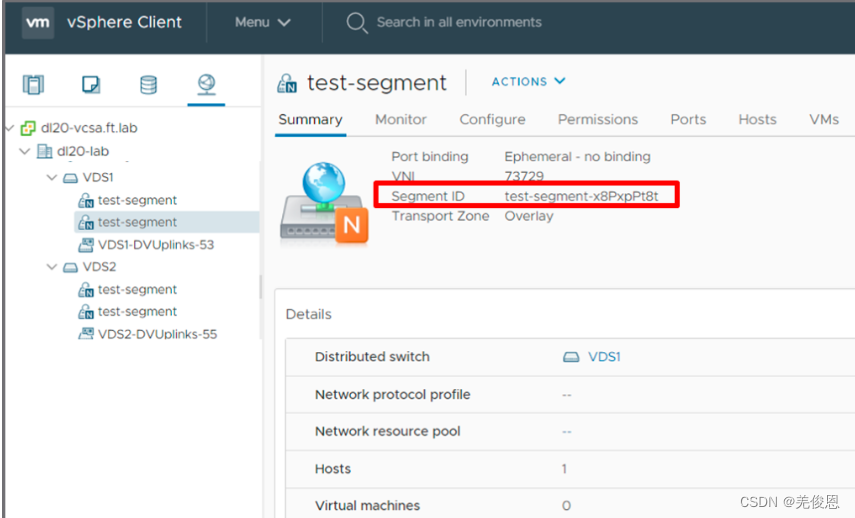Select highlighted test-segment under VDS1
This screenshot has width=855, height=518.
pyautogui.click(x=137, y=222)
